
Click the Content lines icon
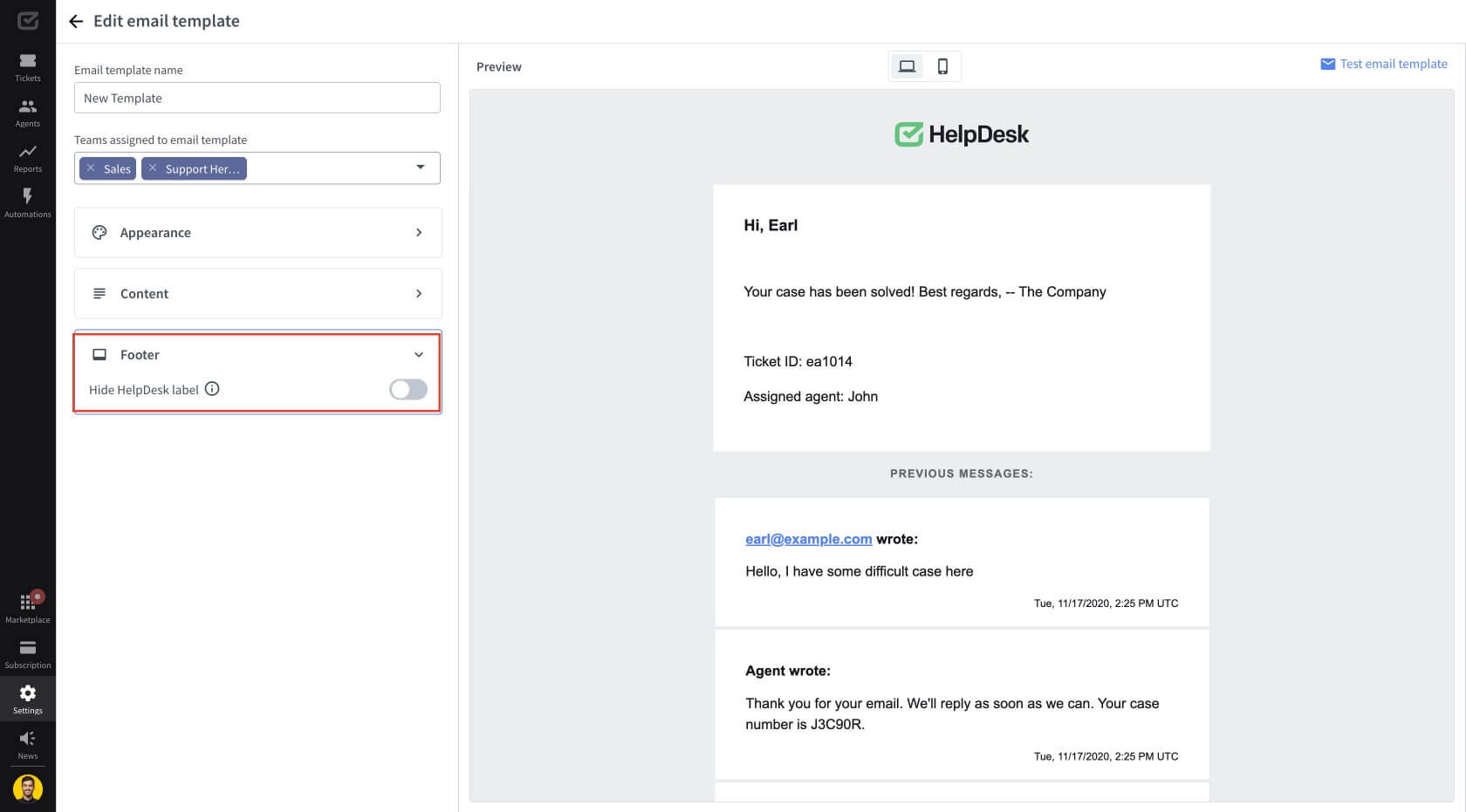coord(99,293)
